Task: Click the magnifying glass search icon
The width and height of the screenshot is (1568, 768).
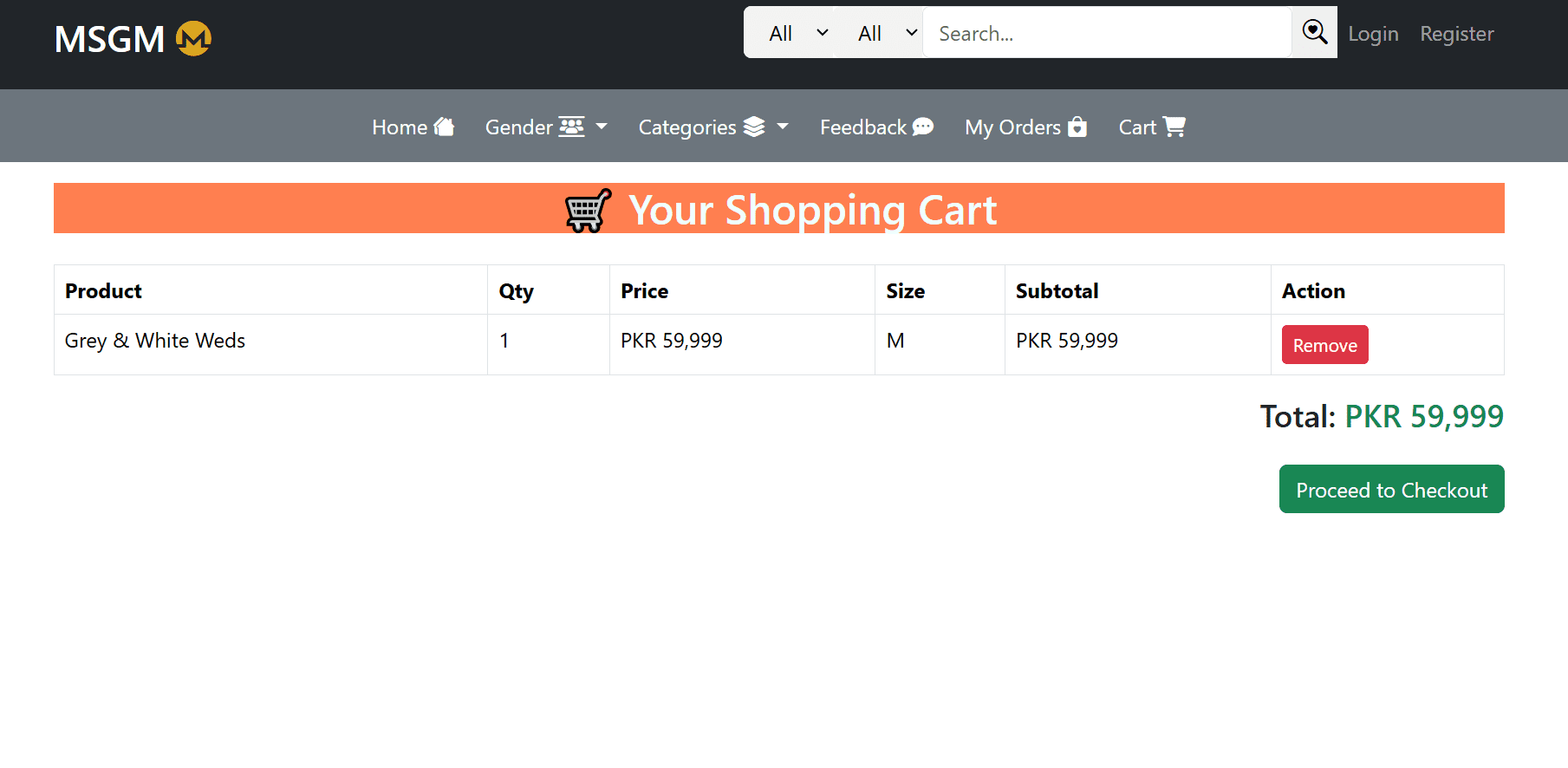Action: tap(1314, 33)
